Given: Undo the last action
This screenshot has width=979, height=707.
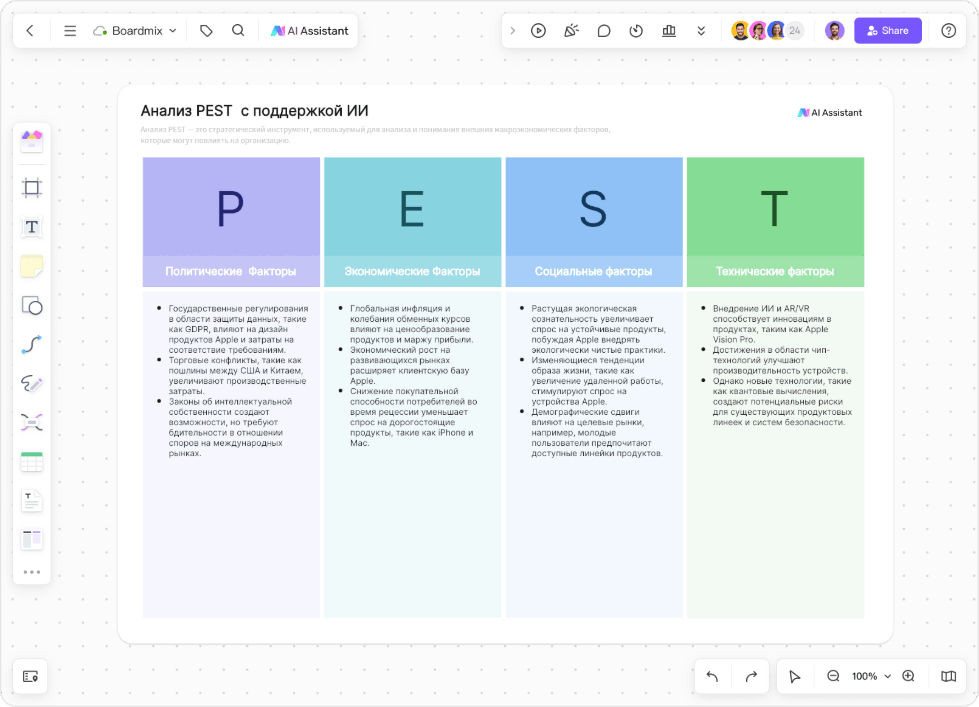Looking at the screenshot, I should coord(712,676).
